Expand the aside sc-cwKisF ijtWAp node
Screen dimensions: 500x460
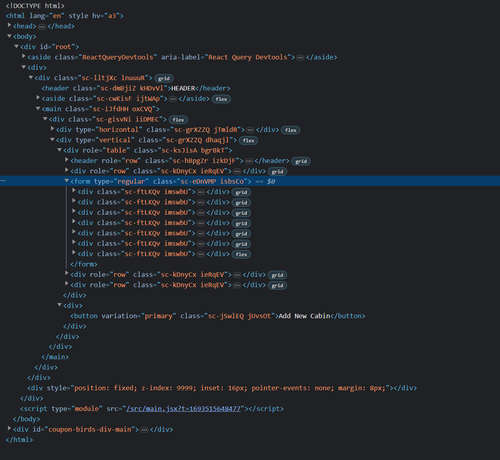(x=38, y=97)
